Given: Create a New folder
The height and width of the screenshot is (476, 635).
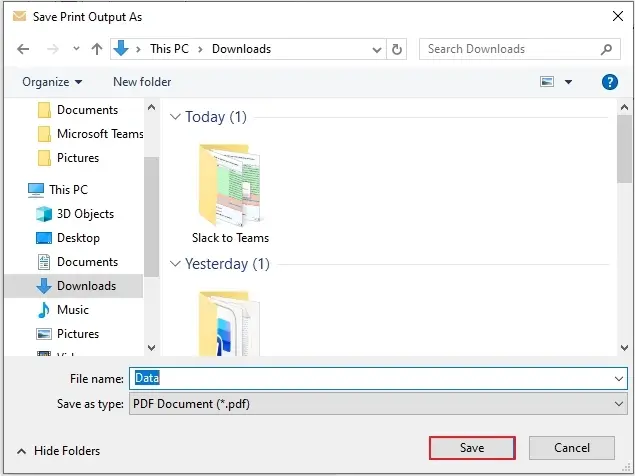Looking at the screenshot, I should tap(142, 82).
